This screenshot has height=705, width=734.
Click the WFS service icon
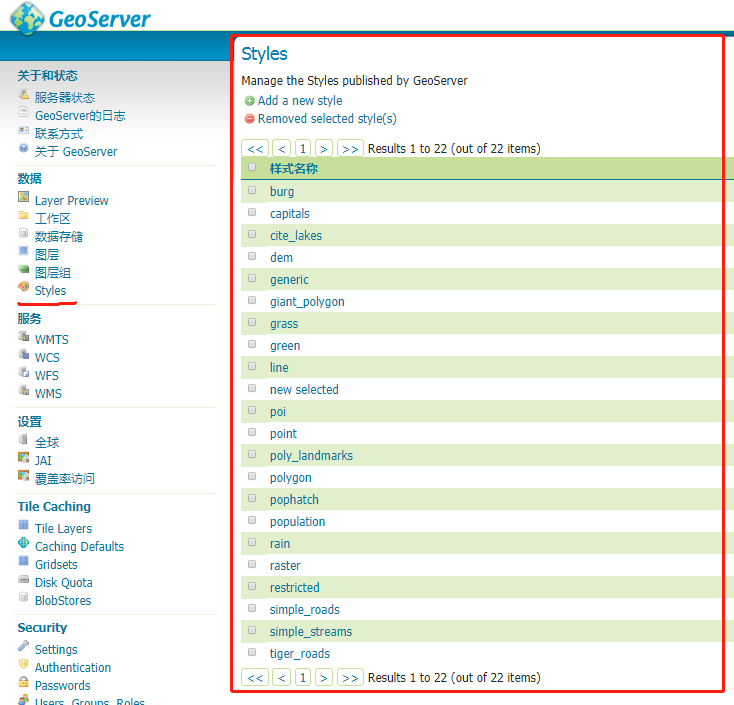23,372
